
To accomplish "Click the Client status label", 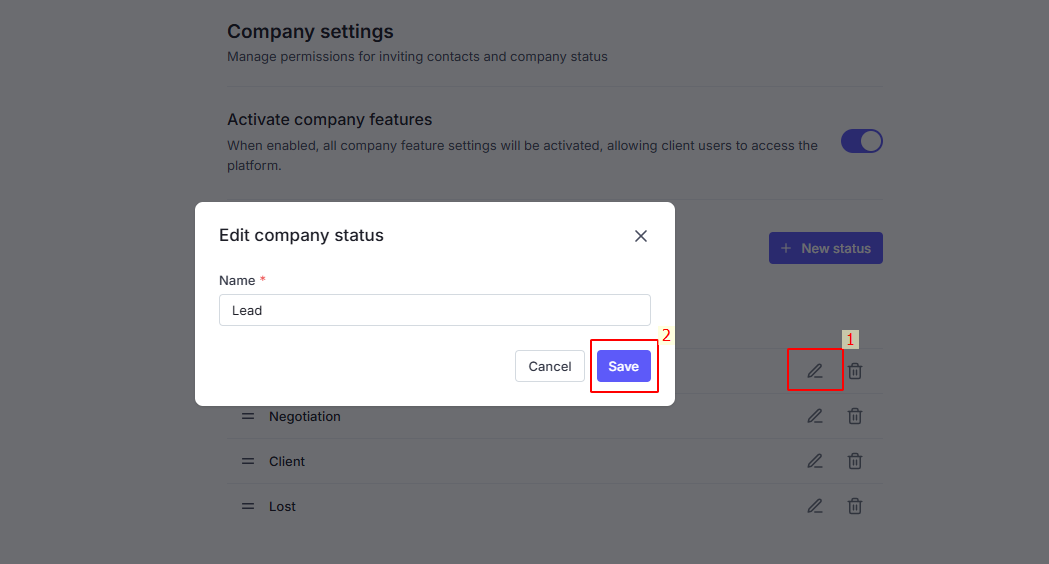I will 287,461.
